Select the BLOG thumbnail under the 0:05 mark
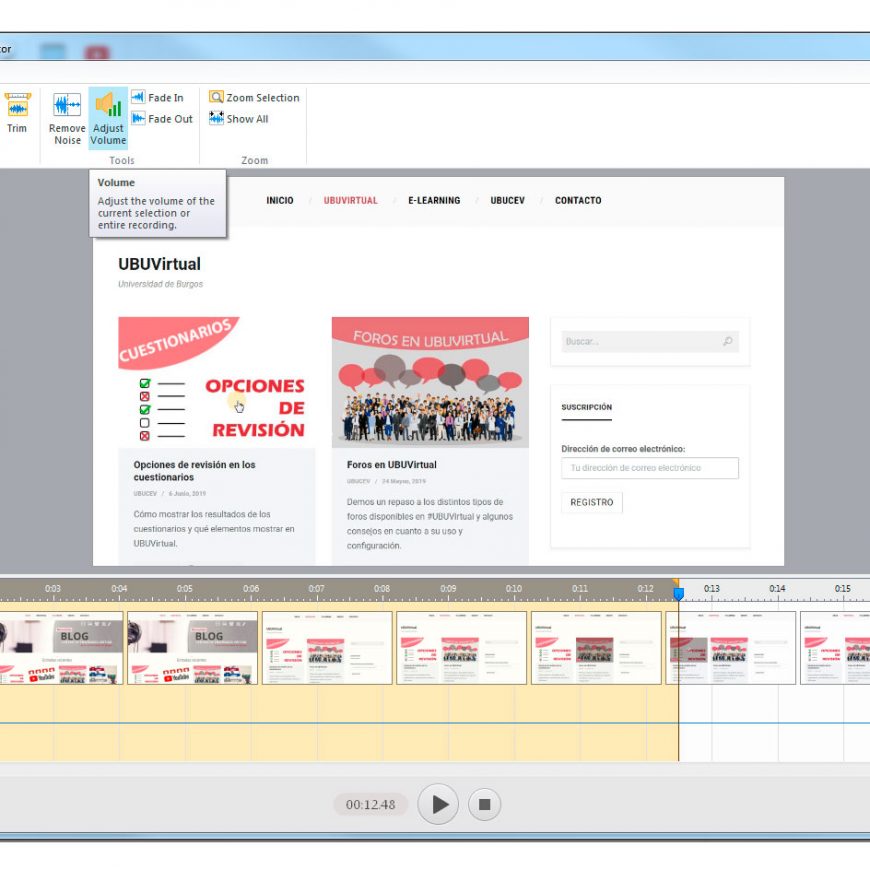This screenshot has width=870, height=870. click(193, 648)
